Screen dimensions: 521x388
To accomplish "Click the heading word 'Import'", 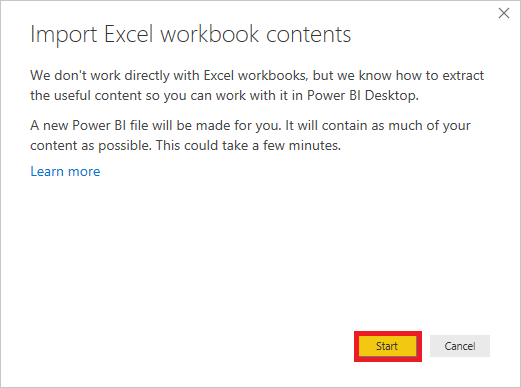I will (64, 35).
